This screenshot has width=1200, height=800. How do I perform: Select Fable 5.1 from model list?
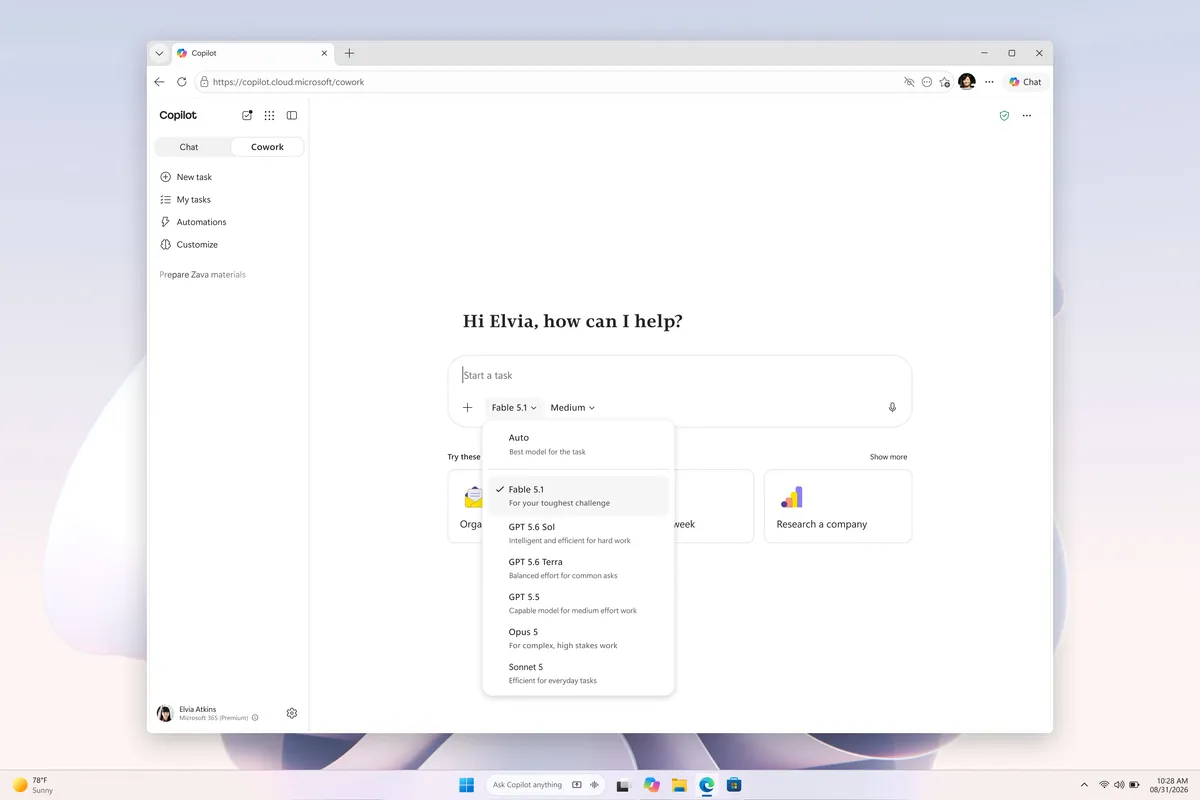click(578, 496)
